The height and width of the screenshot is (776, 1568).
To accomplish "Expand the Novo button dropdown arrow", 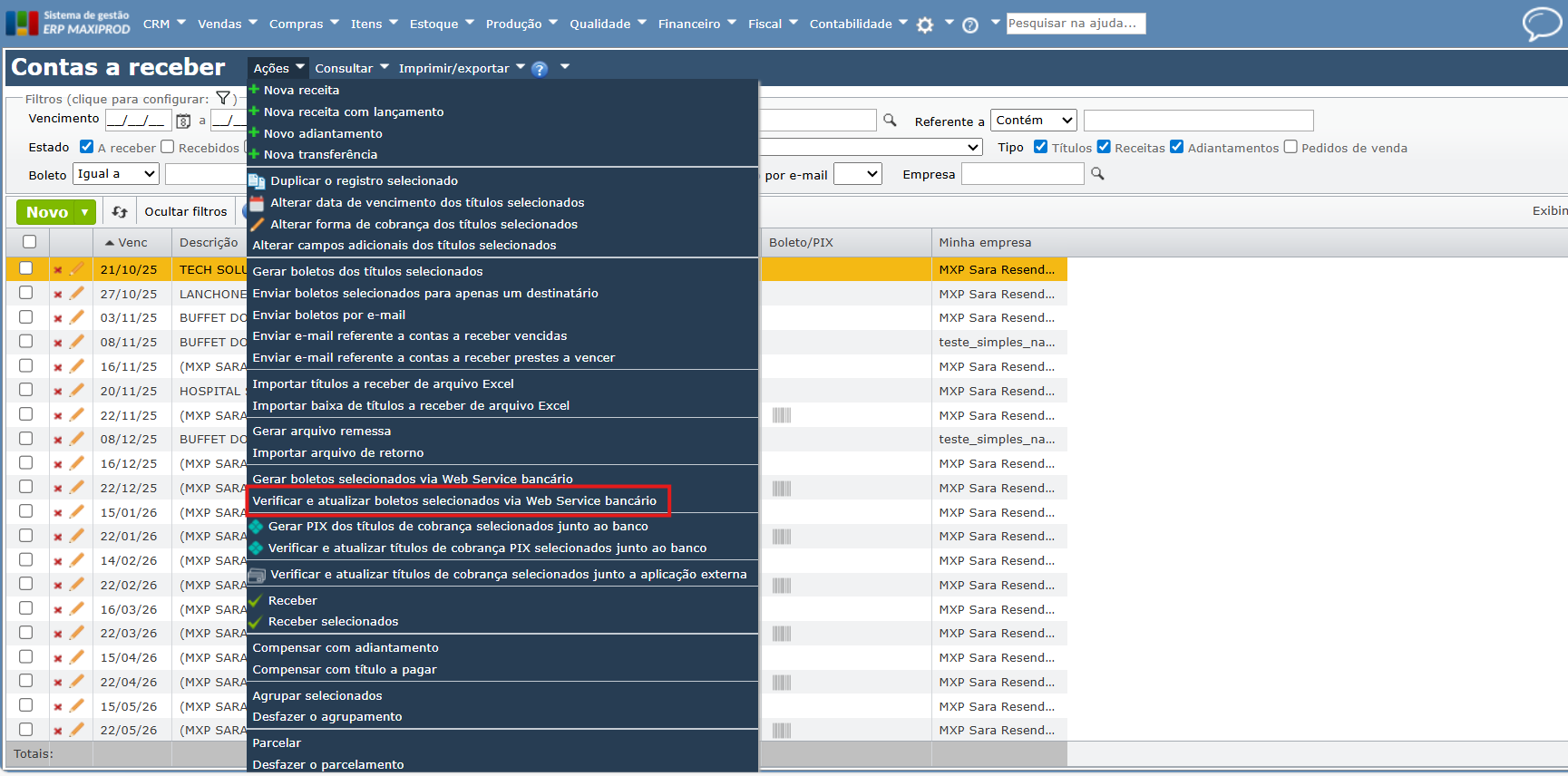I will point(84,212).
